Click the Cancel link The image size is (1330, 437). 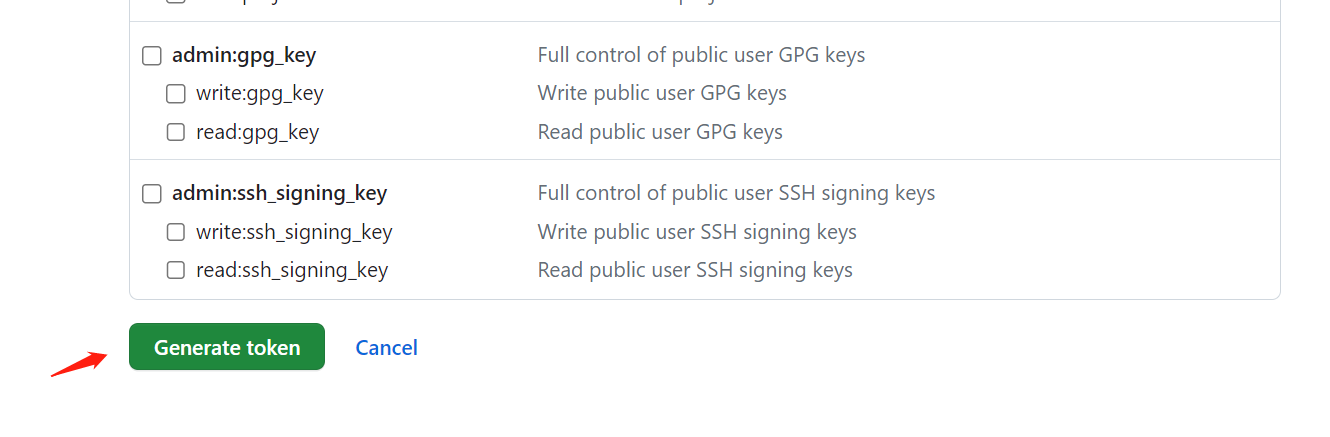387,347
